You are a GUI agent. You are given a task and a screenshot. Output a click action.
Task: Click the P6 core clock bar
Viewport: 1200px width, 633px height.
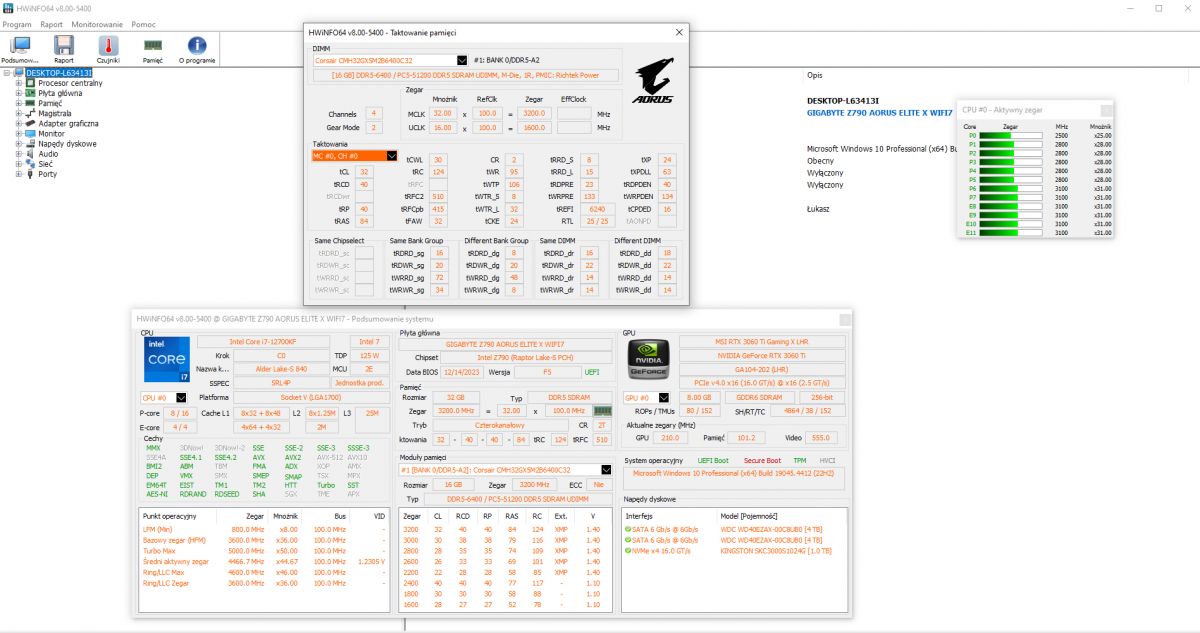(1010, 188)
